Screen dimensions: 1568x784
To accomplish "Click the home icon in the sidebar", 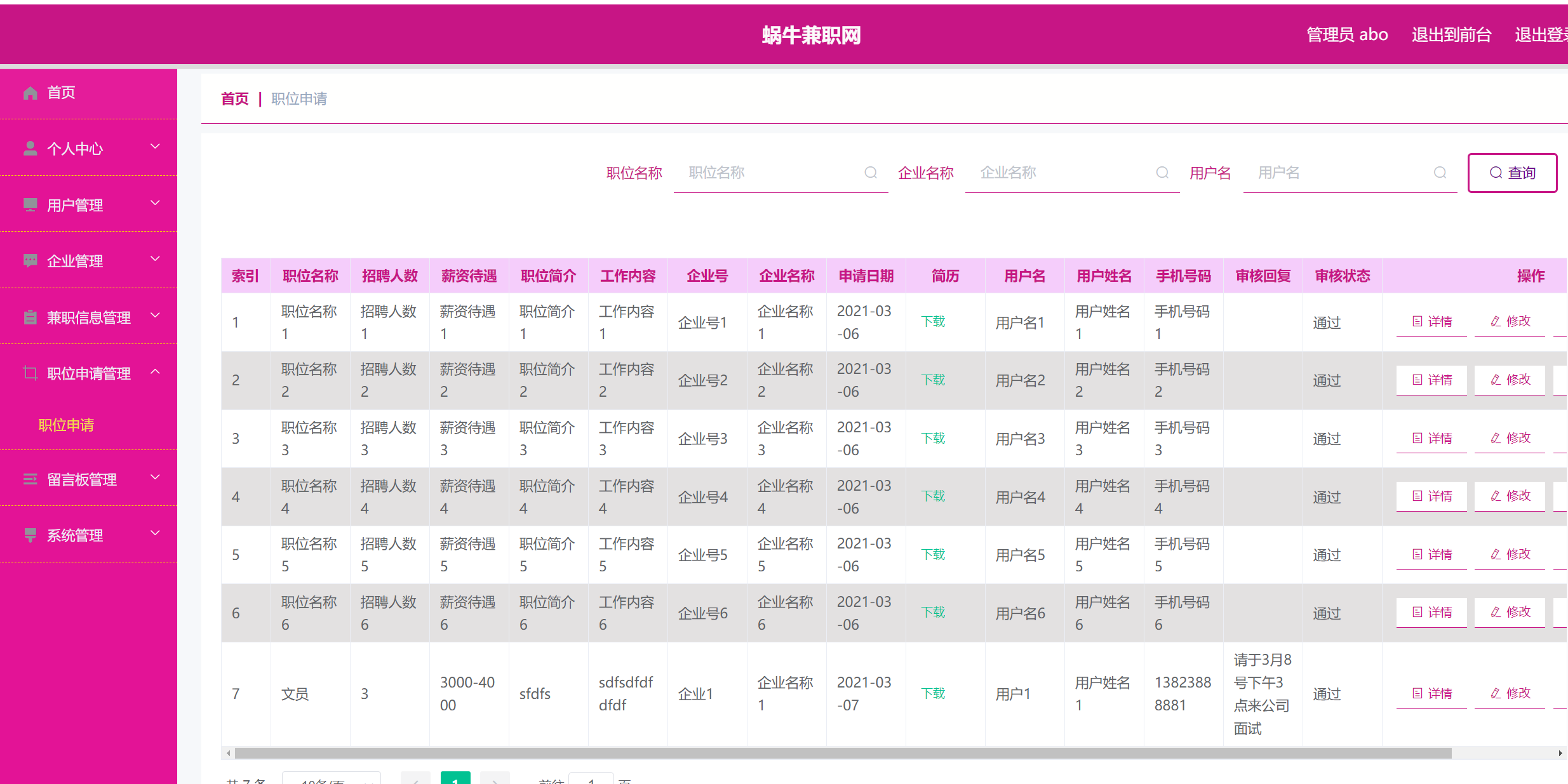I will pos(30,93).
